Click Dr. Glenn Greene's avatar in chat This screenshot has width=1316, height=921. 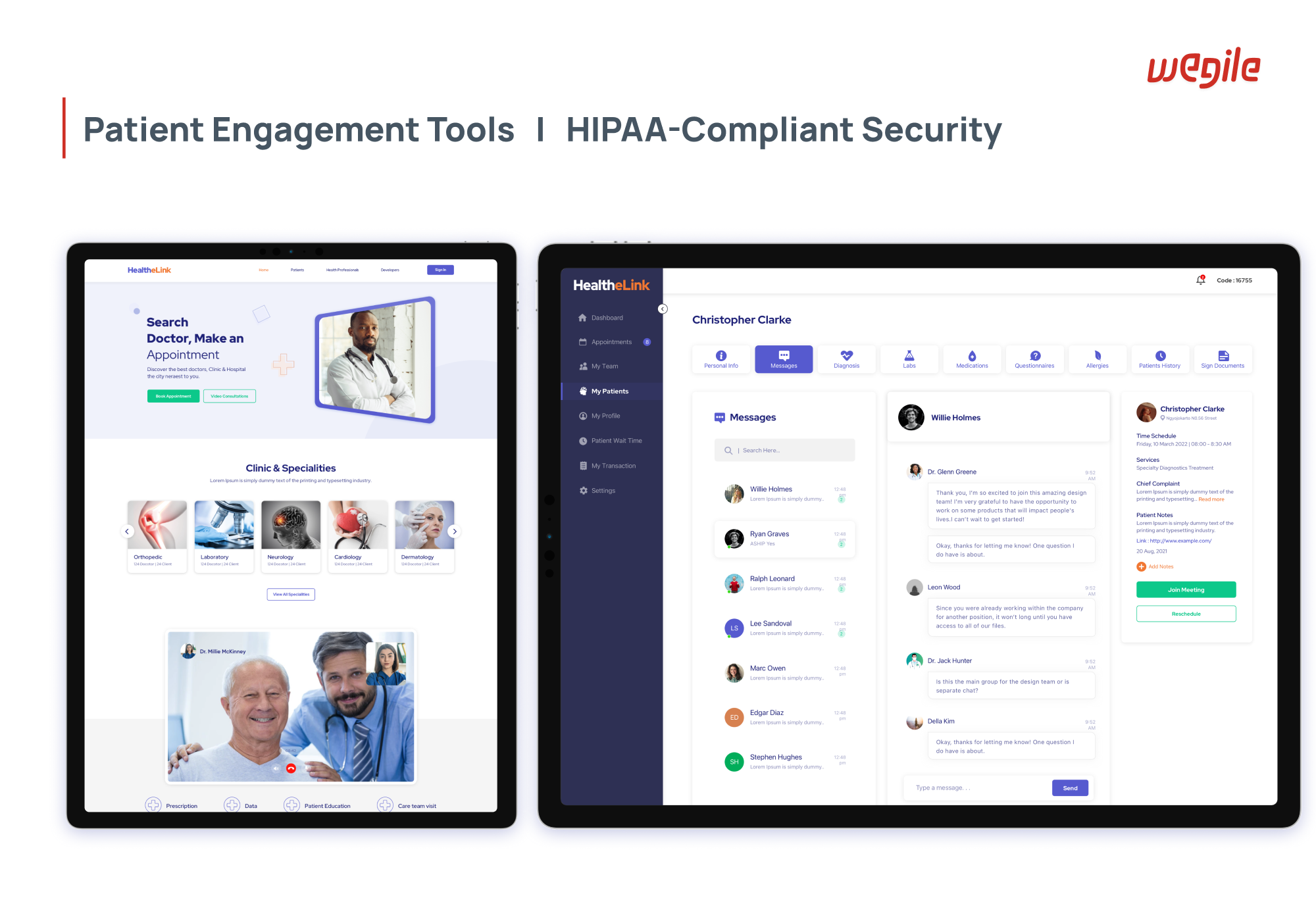coord(915,471)
